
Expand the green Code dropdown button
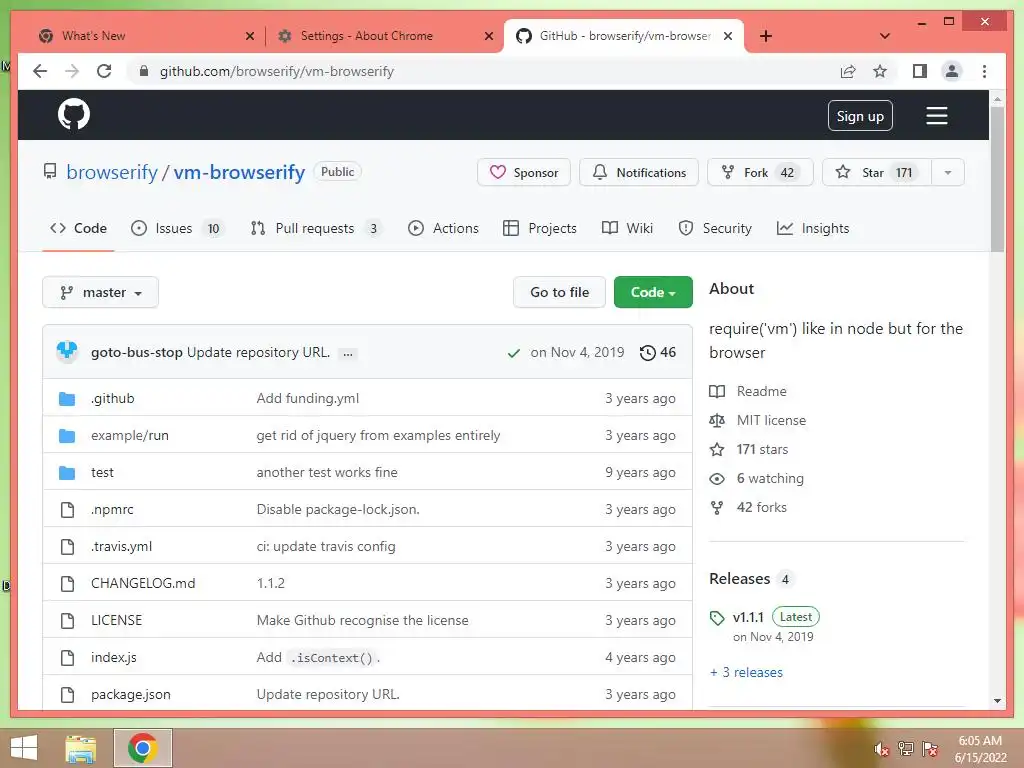(653, 293)
